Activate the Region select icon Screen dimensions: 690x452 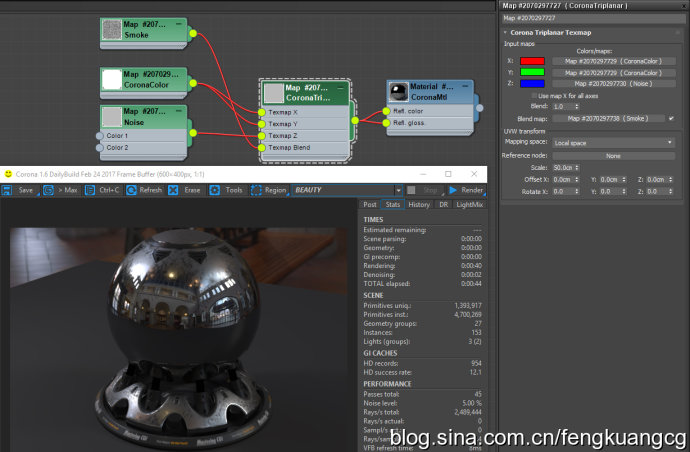(256, 190)
